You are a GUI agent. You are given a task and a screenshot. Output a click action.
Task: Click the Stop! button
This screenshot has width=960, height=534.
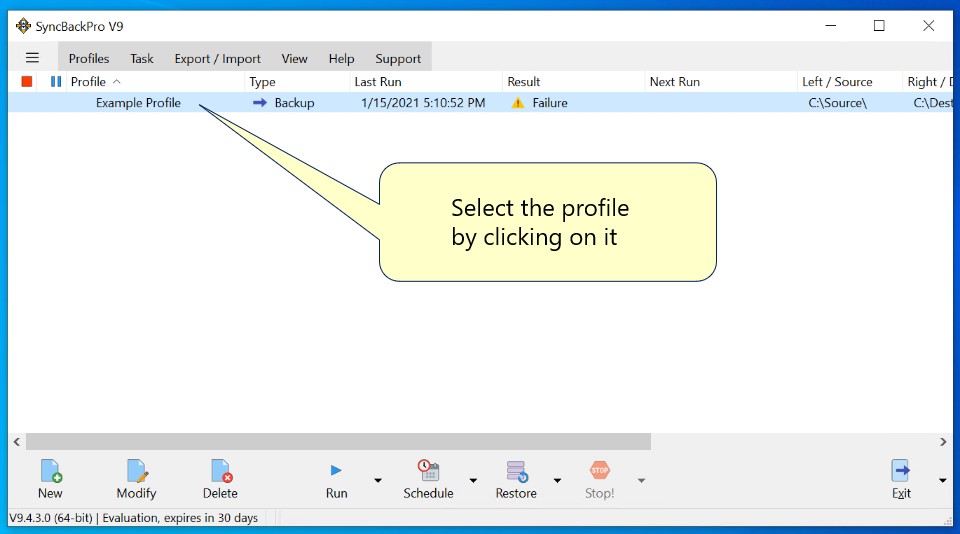coord(599,479)
